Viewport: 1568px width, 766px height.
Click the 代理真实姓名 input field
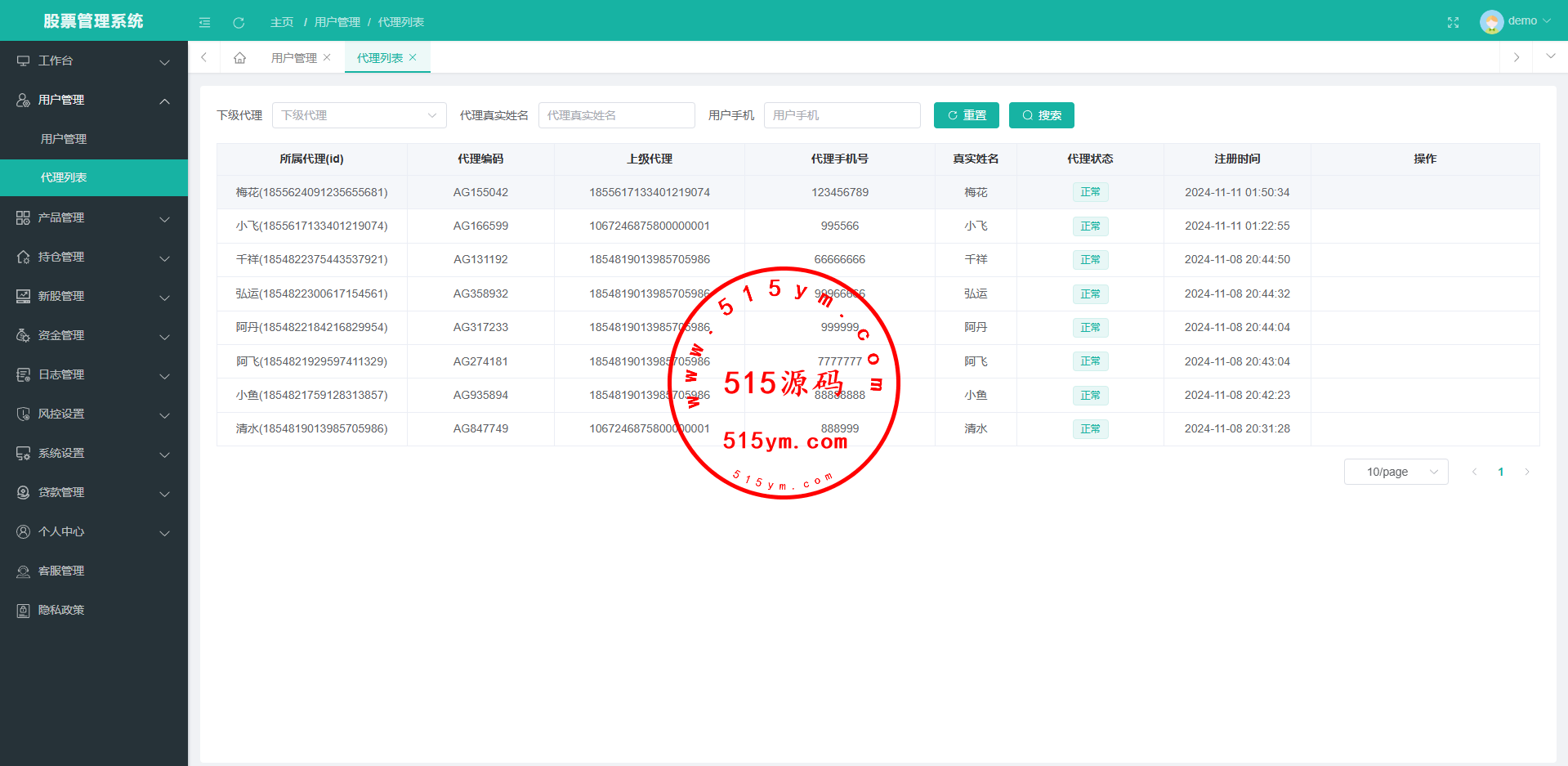616,115
